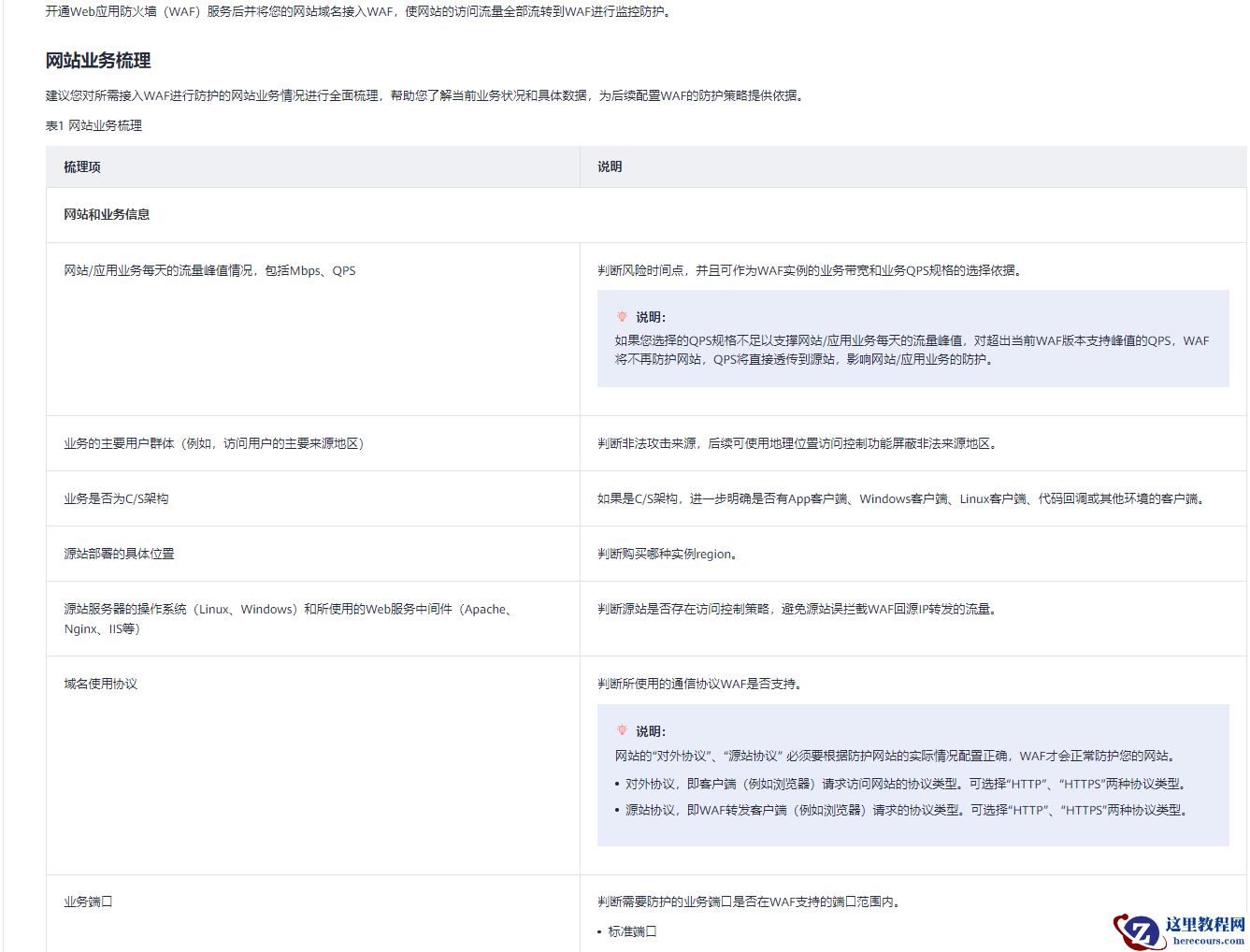Screen dimensions: 1250x952
Task: Click the note sentence starting 网站的“对外协议”
Action: coord(898,756)
